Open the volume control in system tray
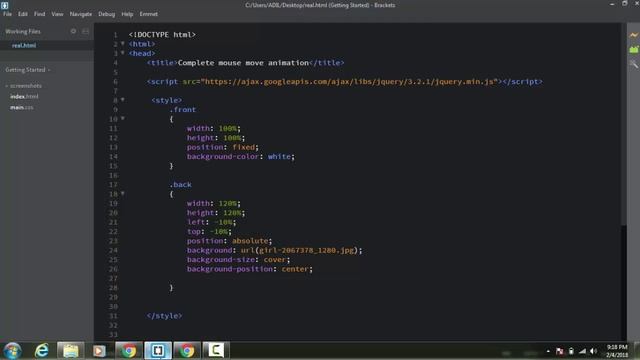 594,351
